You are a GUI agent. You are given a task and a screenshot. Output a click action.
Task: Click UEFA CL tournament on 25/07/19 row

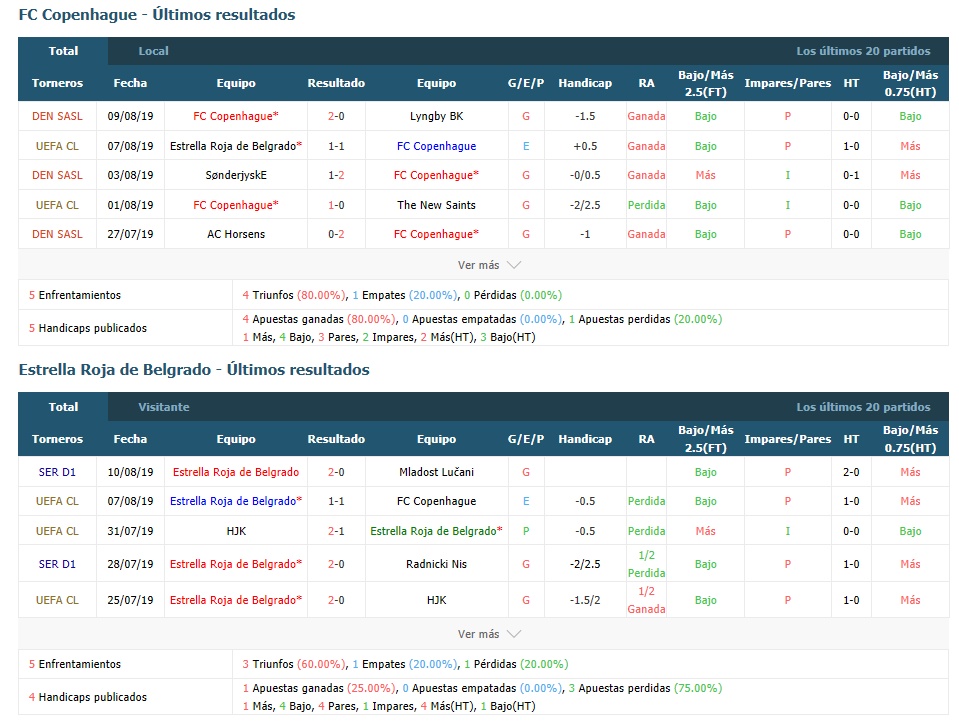click(x=57, y=600)
